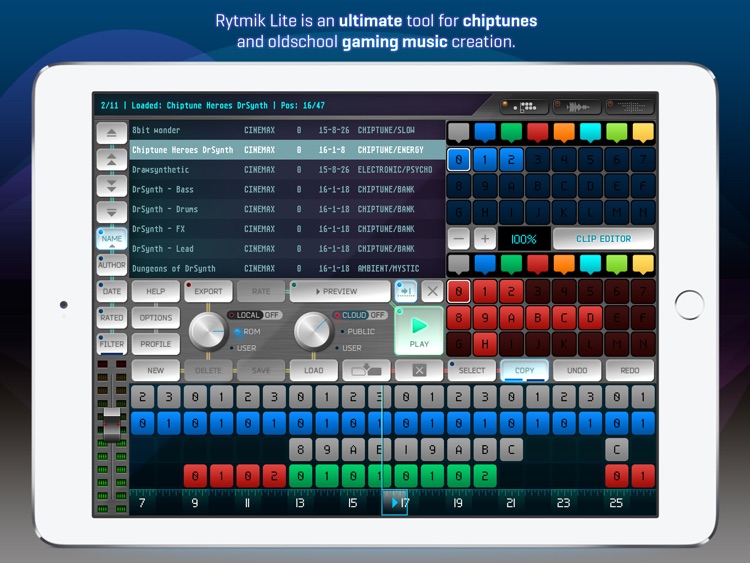The height and width of the screenshot is (563, 750).
Task: Click the COPY button
Action: 524,370
